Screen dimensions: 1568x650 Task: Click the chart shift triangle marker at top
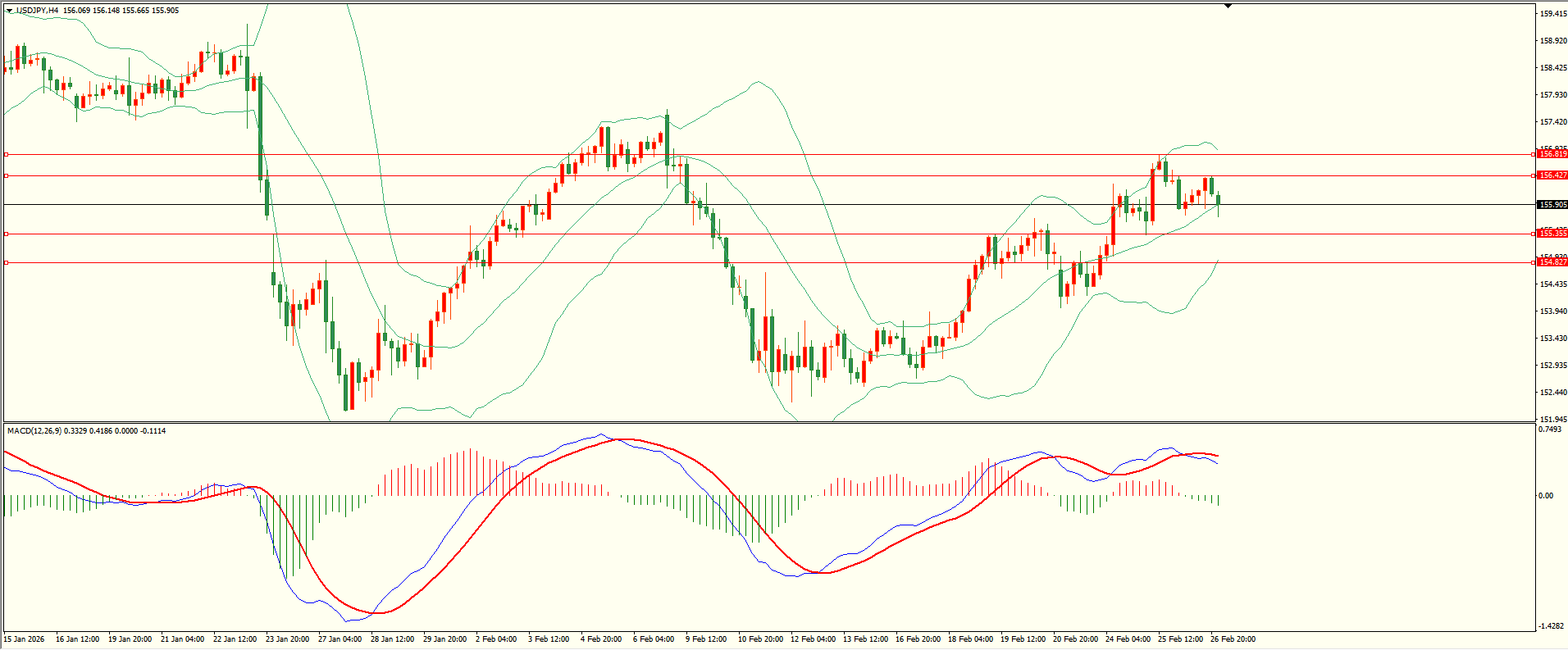click(x=1228, y=6)
